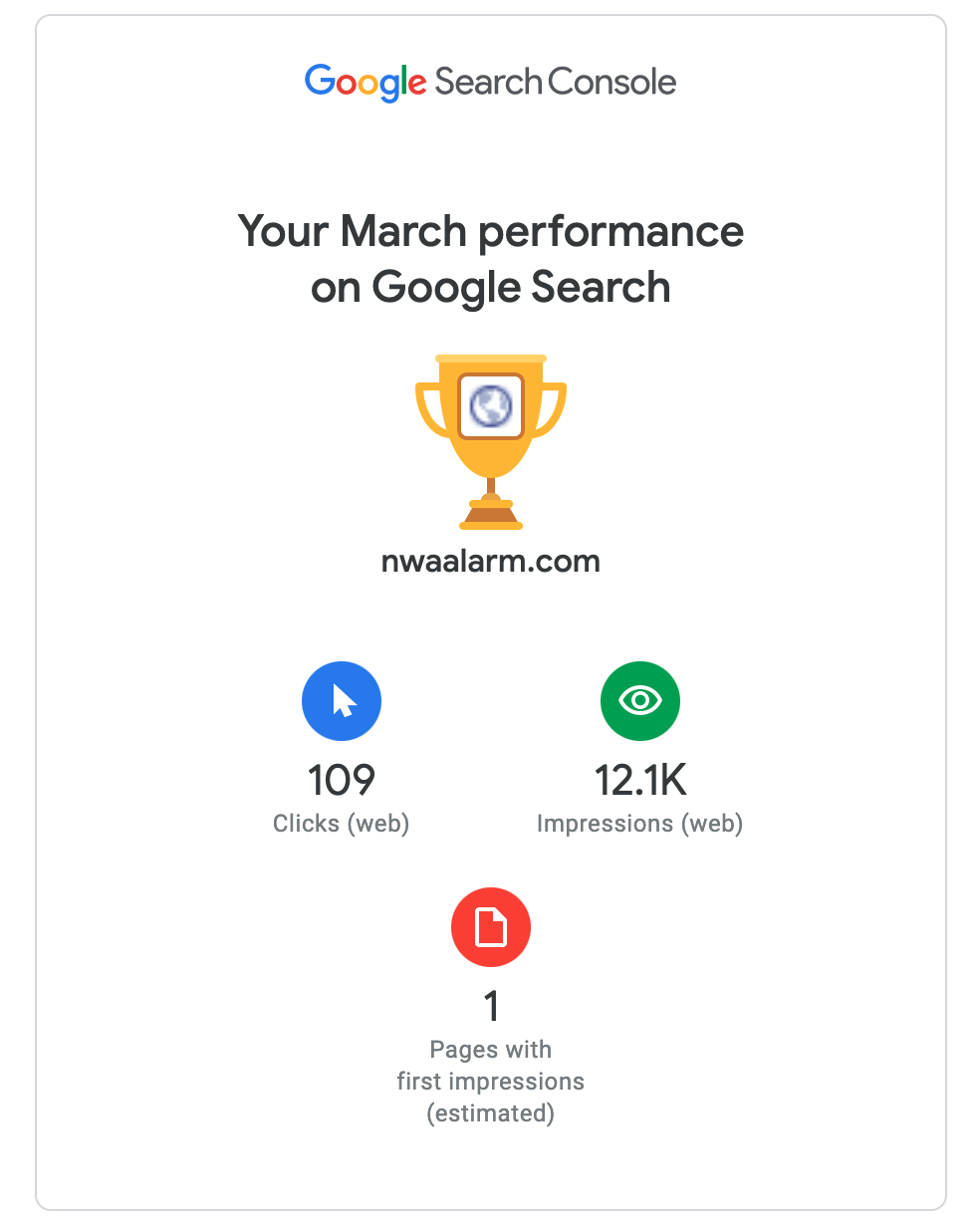The image size is (980, 1227).
Task: Click the green eye Impressions icon
Action: (639, 701)
